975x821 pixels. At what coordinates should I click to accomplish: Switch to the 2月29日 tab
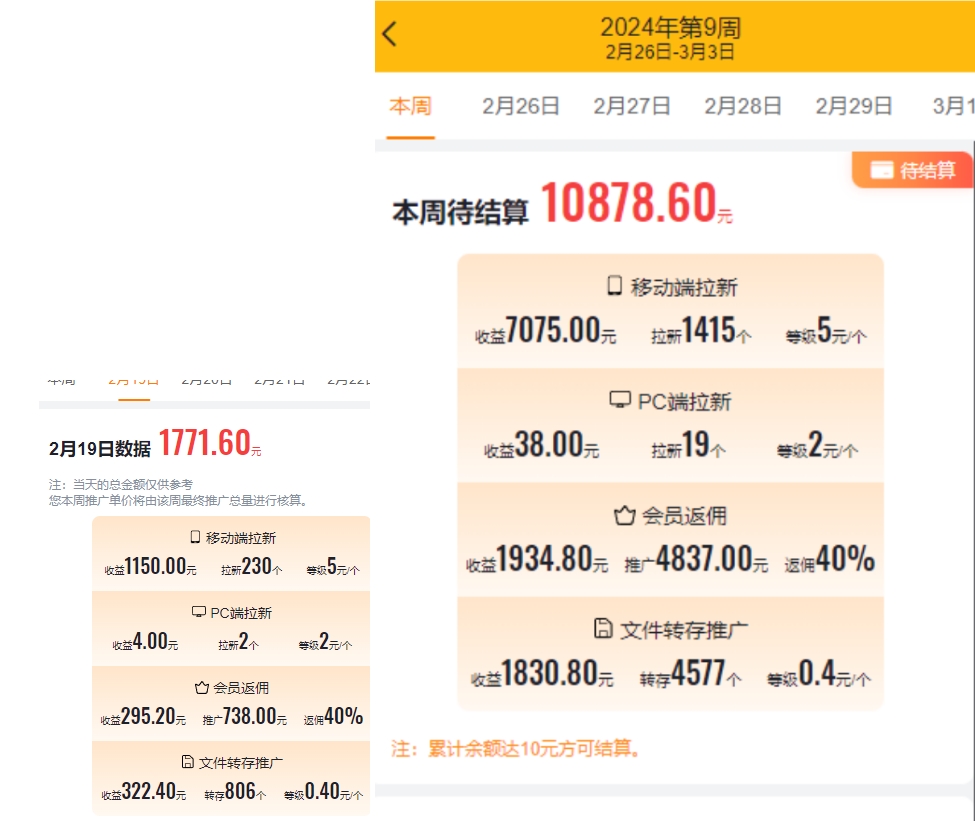click(x=854, y=106)
